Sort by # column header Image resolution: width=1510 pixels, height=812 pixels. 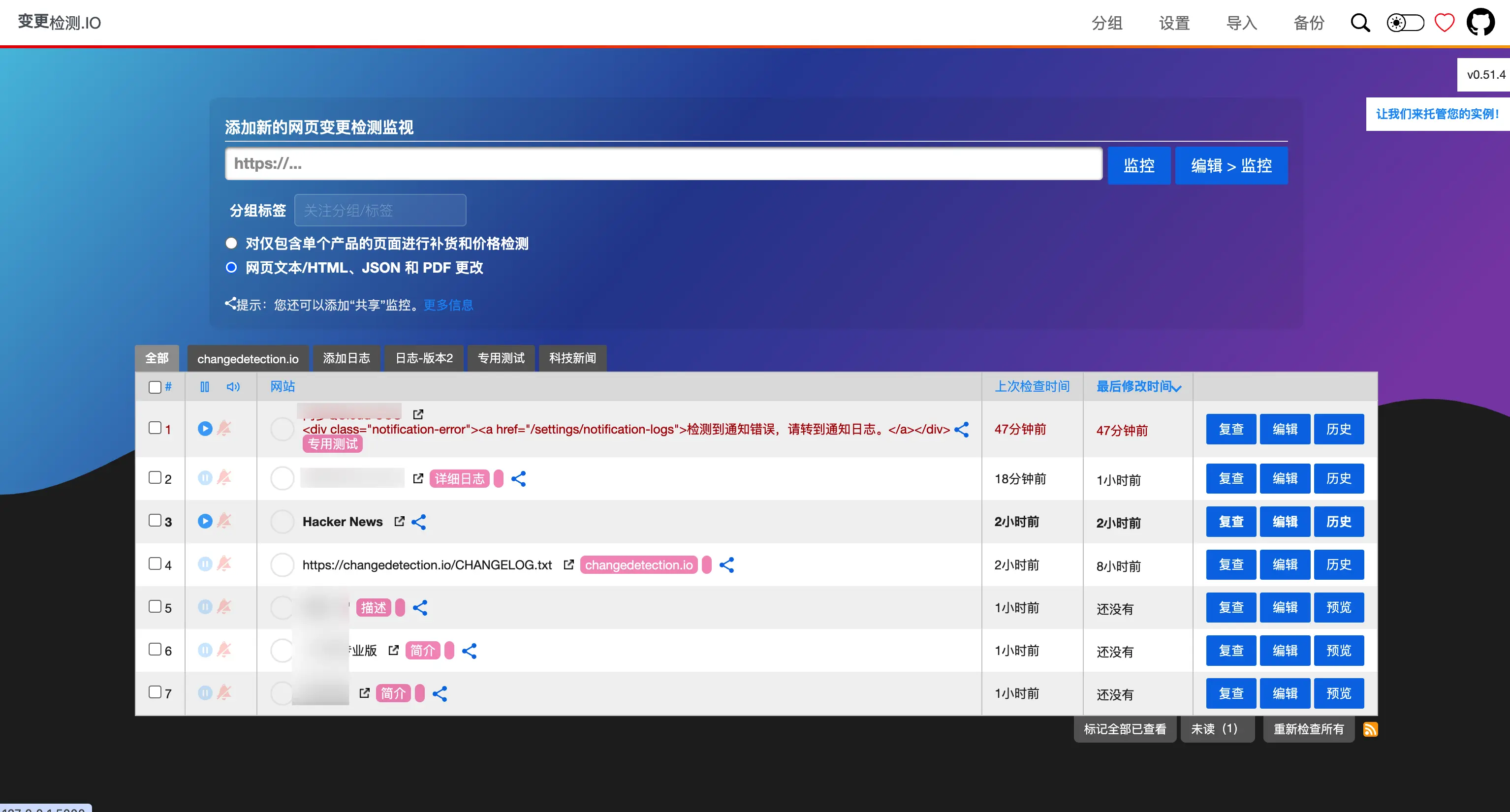168,386
